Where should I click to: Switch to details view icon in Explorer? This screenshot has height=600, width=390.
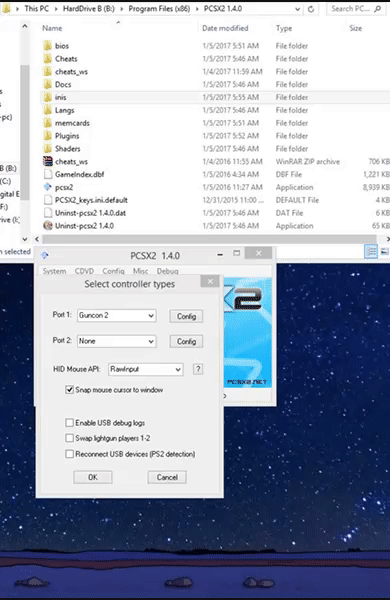[371, 251]
